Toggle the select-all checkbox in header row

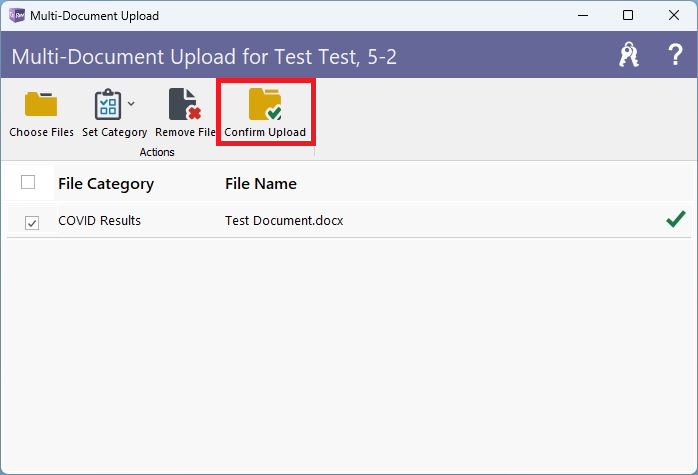tap(28, 182)
